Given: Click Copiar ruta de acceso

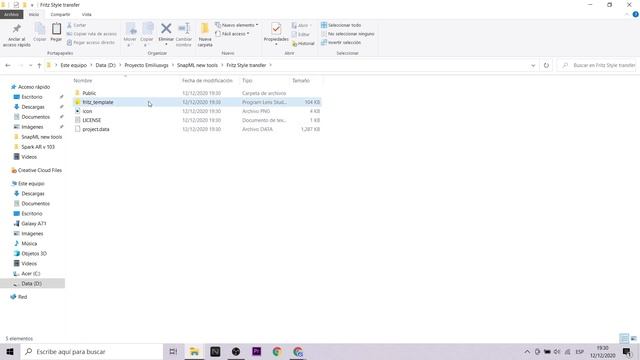Looking at the screenshot, I should point(92,34).
